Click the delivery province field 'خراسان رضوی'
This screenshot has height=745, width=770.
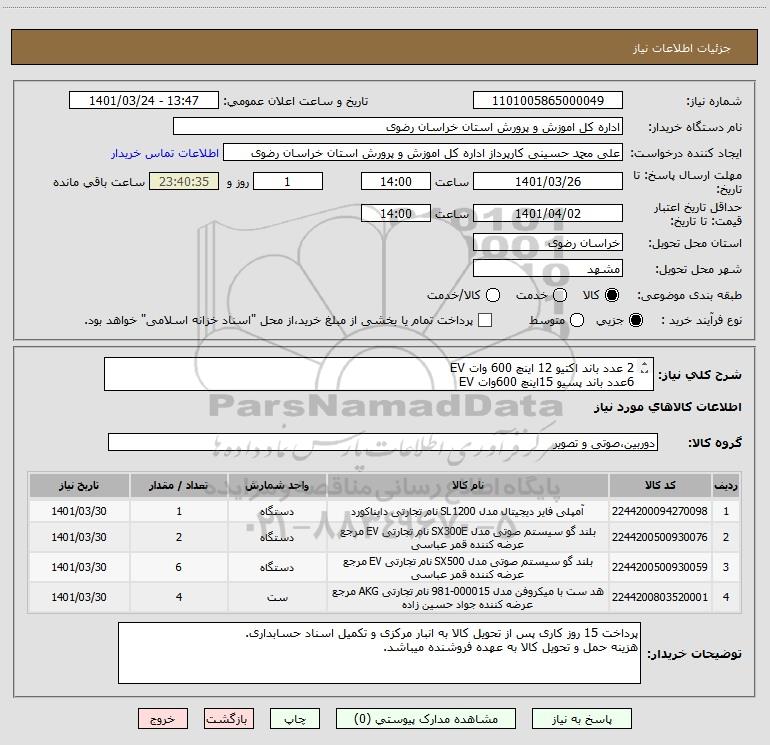point(548,242)
